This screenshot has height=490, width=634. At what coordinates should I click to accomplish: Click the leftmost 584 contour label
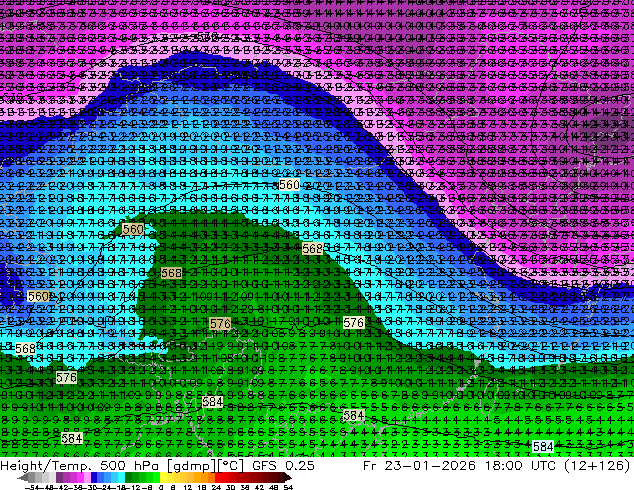pyautogui.click(x=72, y=438)
